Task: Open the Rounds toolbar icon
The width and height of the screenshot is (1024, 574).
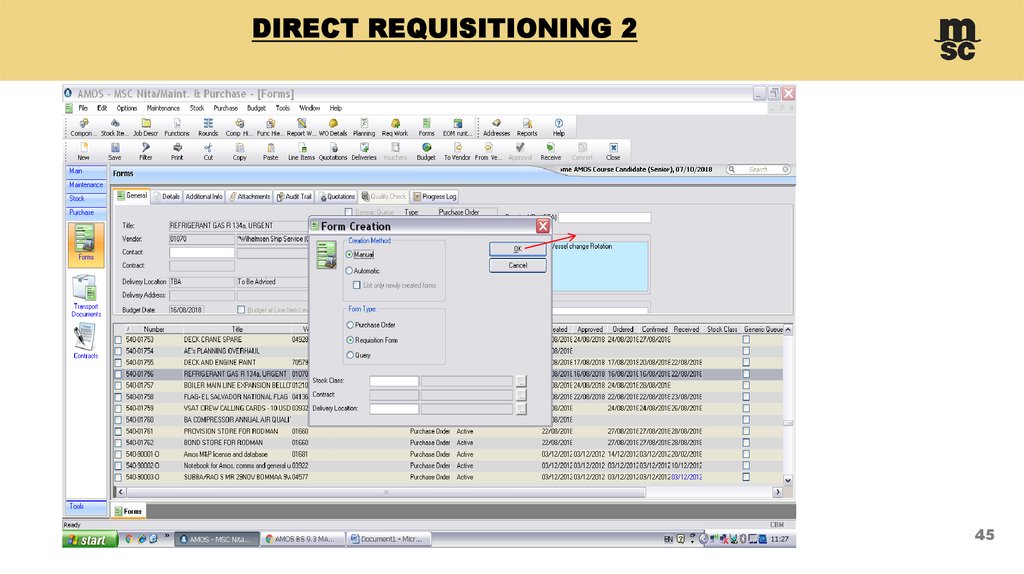Action: pyautogui.click(x=208, y=127)
